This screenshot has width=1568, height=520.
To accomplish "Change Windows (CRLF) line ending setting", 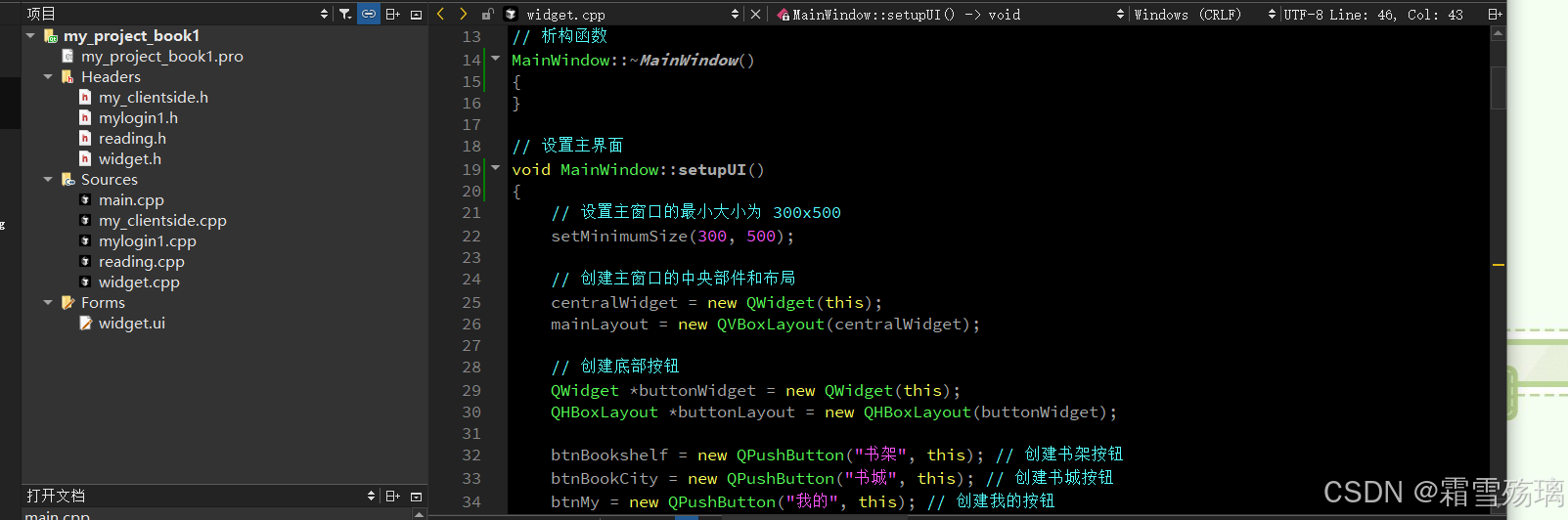I will [1204, 15].
